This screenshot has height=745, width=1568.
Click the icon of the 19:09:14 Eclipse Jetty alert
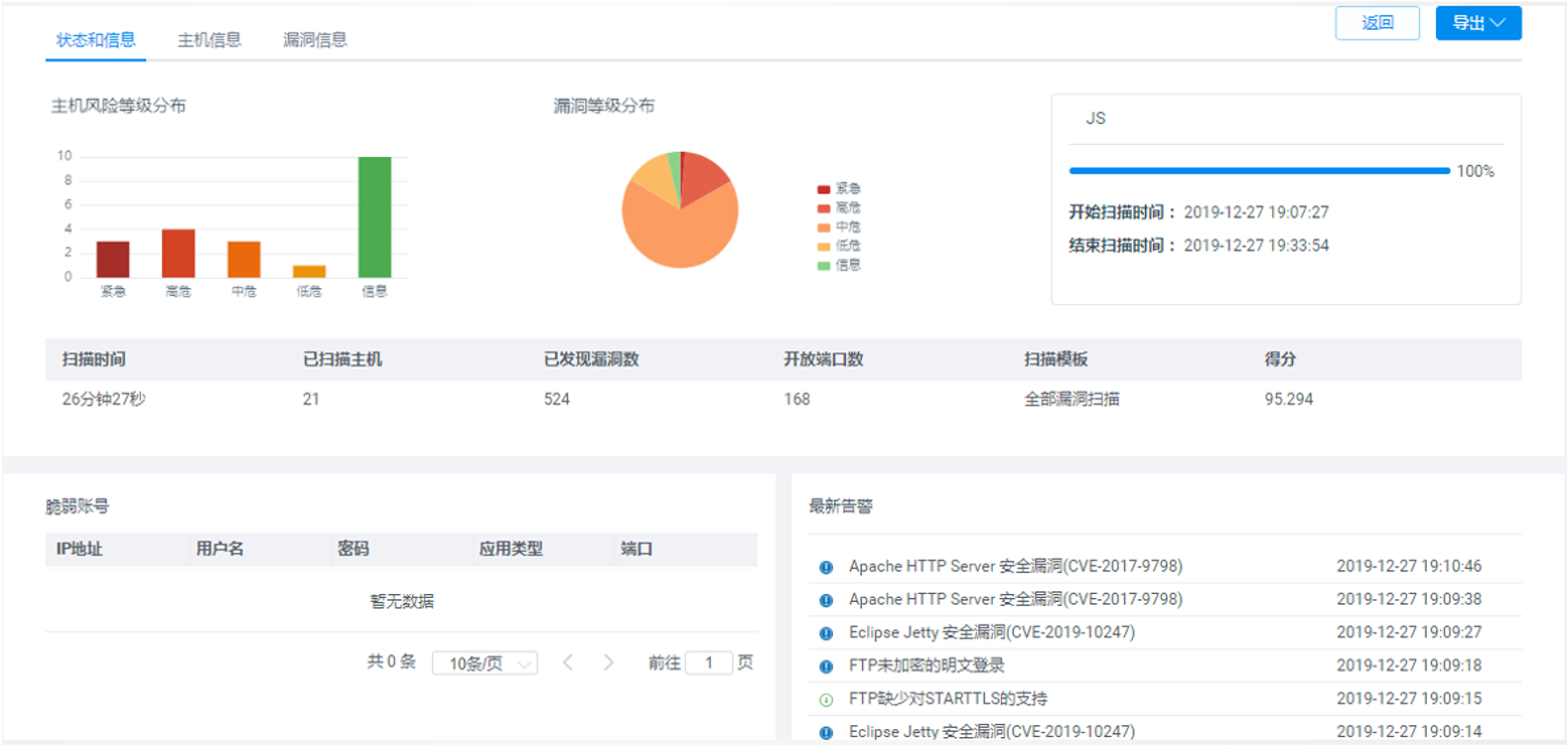coord(825,733)
